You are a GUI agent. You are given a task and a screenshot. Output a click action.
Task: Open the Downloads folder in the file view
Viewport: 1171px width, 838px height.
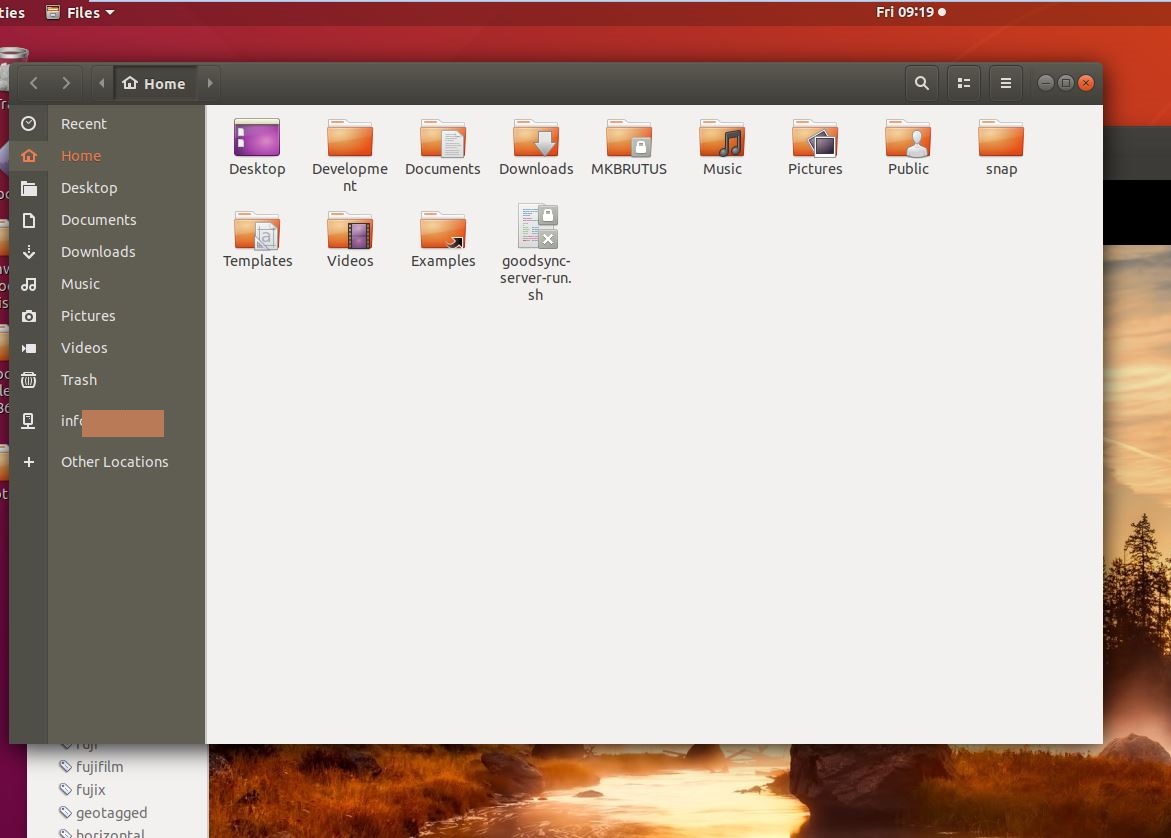tap(536, 140)
